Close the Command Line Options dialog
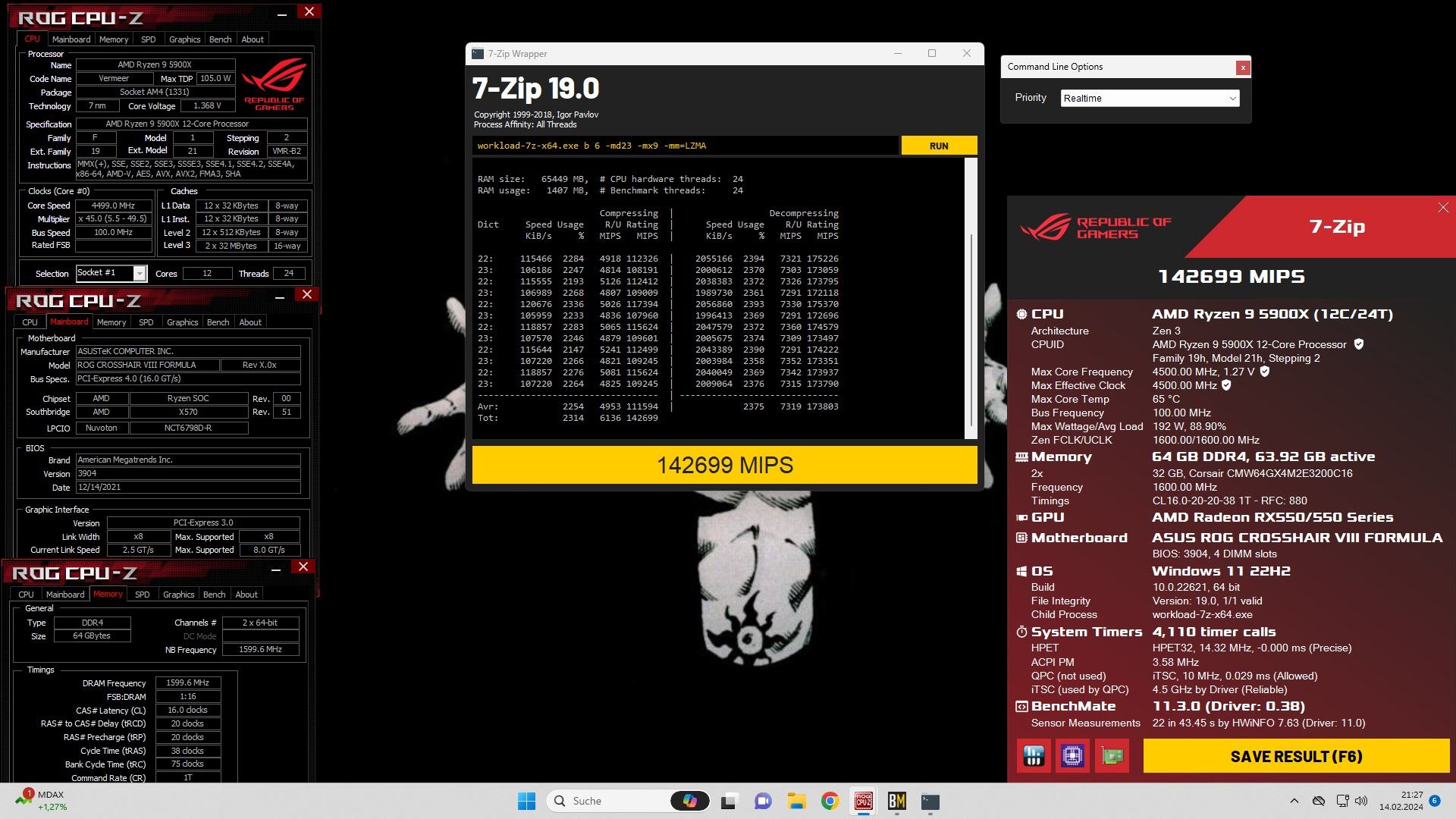The image size is (1456, 819). point(1242,67)
